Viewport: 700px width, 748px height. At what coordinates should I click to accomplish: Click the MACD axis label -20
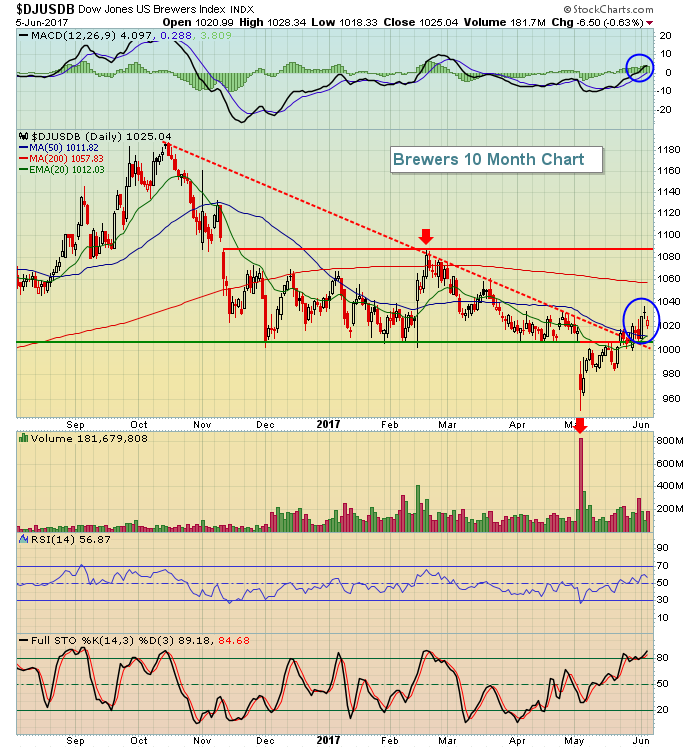[665, 110]
